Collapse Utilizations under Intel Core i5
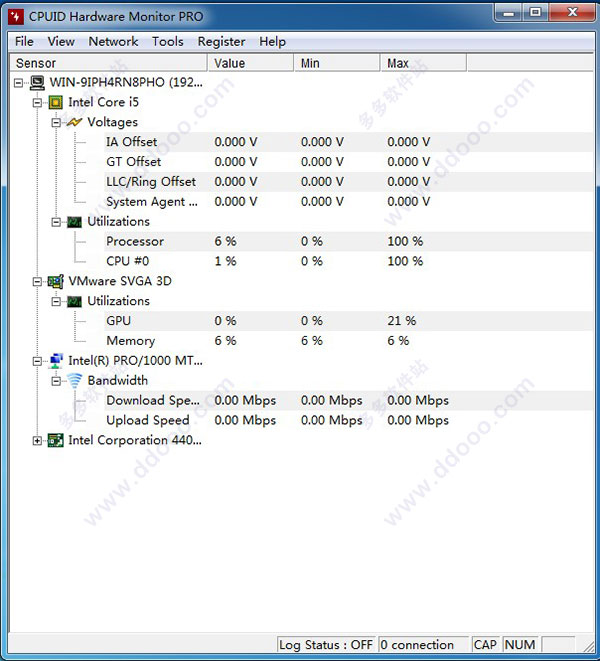The height and width of the screenshot is (661, 600). [x=56, y=222]
